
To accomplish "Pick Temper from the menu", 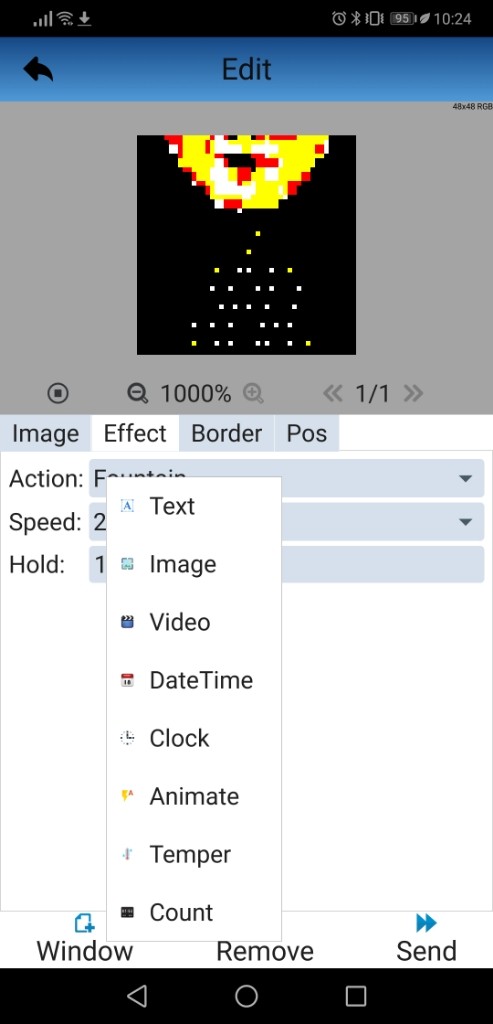I will (x=194, y=855).
